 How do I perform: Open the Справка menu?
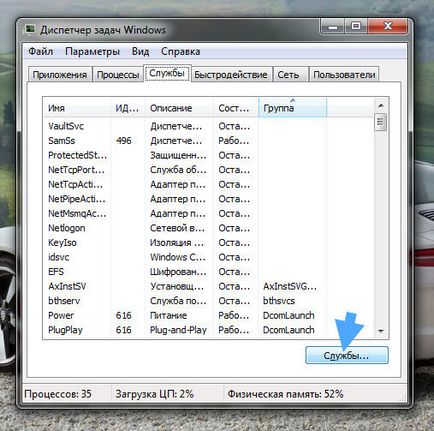(180, 52)
